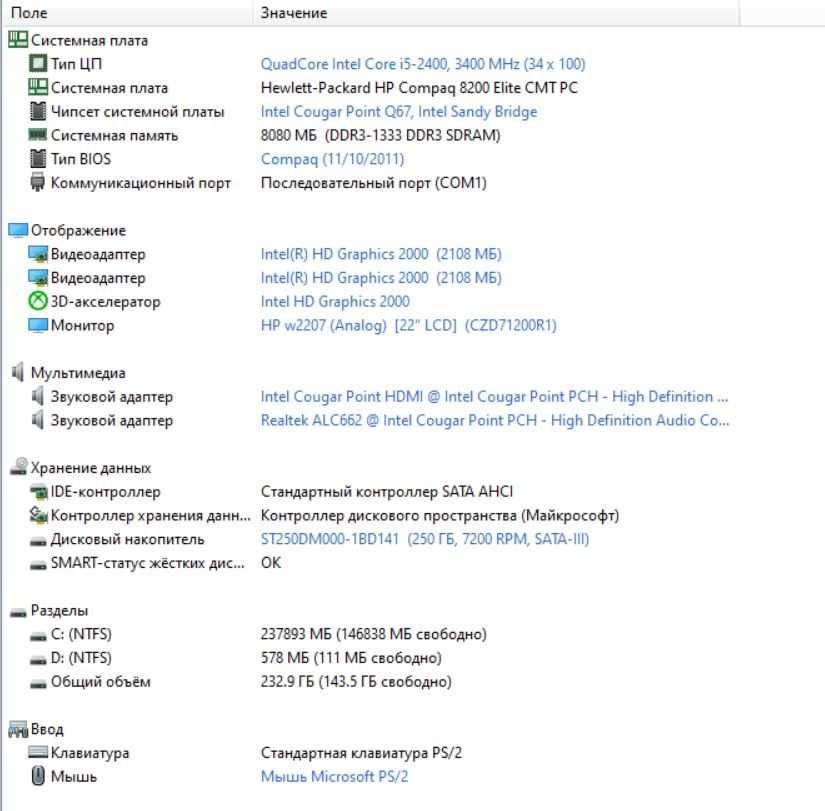
Task: Click the C: (NTFS) partition icon
Action: pos(38,636)
